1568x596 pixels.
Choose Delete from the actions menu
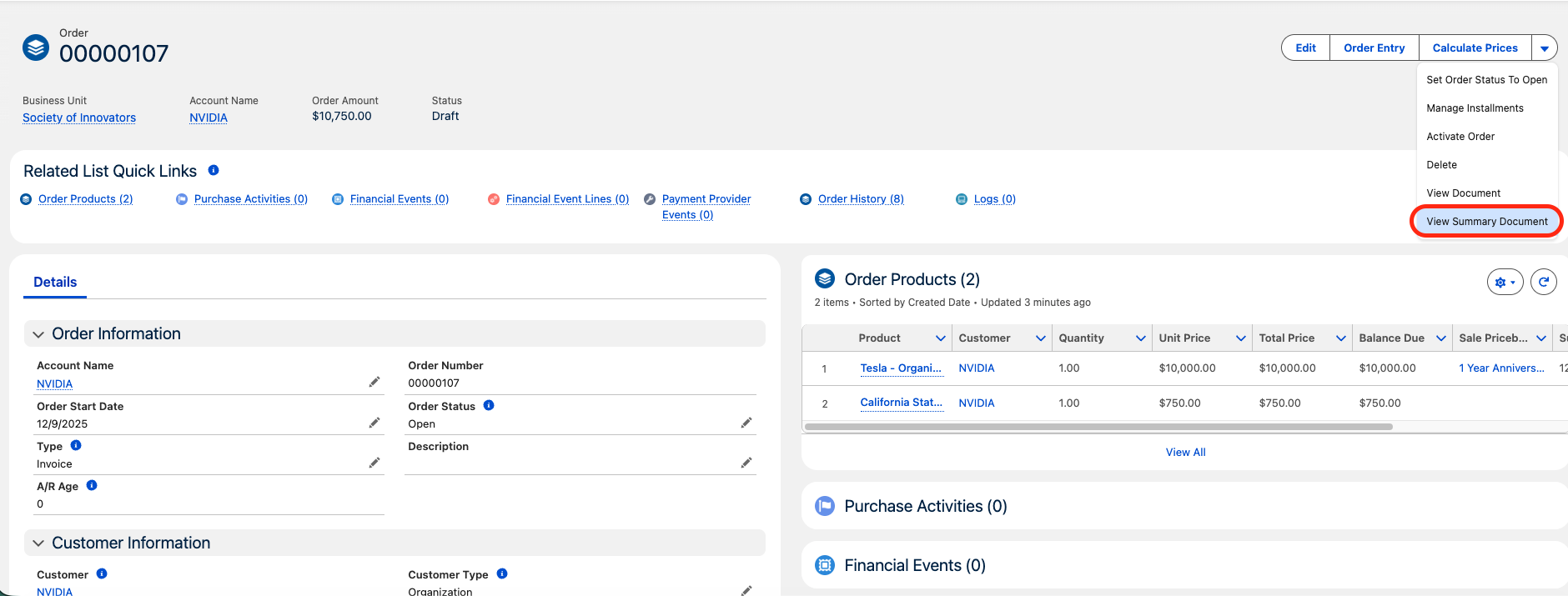(1487, 165)
